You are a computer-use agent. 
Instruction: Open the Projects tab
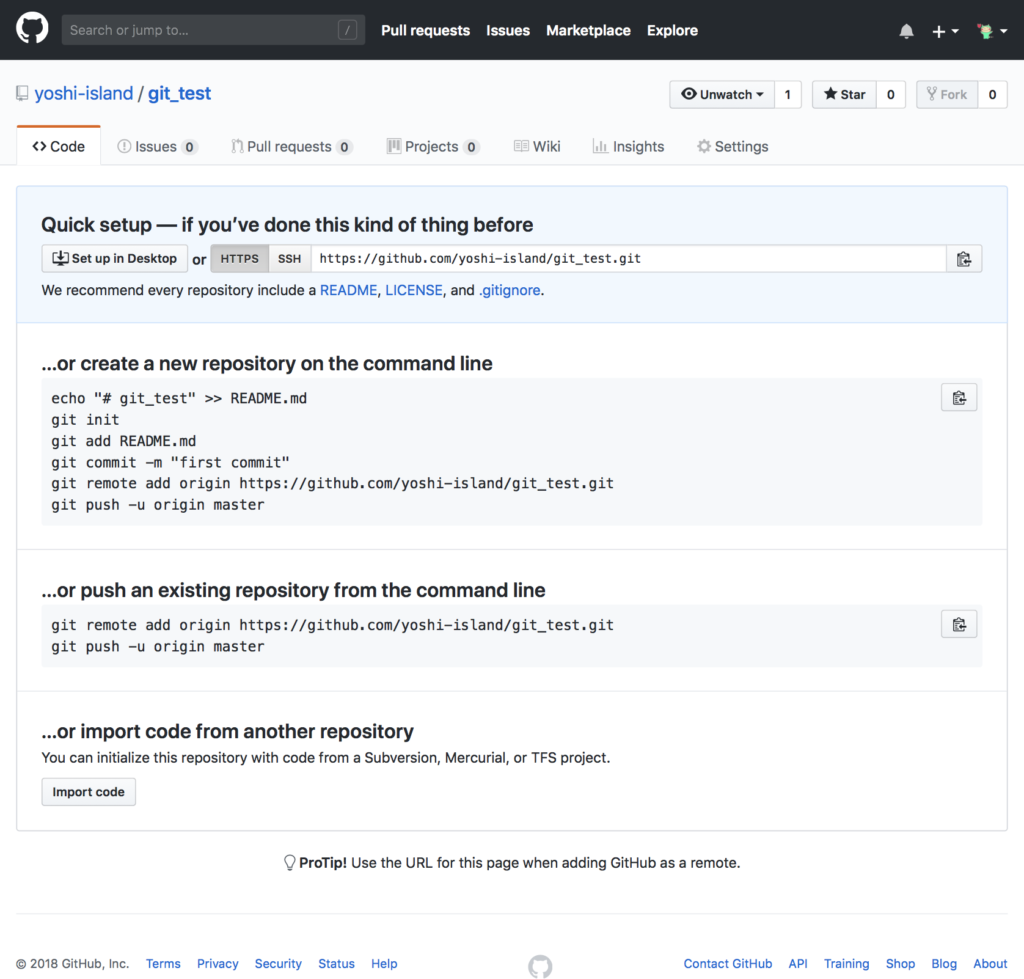click(x=433, y=146)
